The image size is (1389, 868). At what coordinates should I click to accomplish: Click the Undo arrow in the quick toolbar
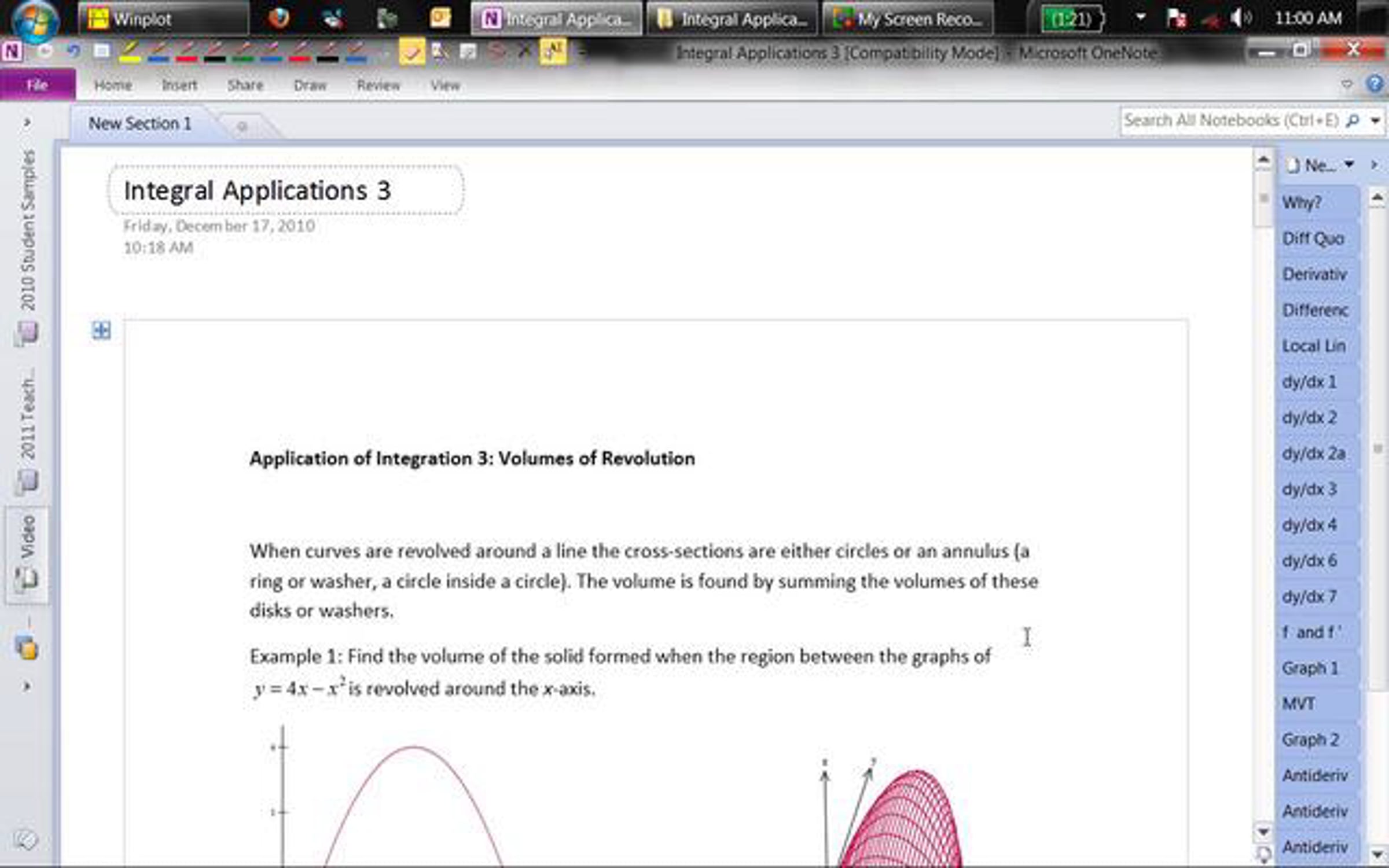(74, 52)
